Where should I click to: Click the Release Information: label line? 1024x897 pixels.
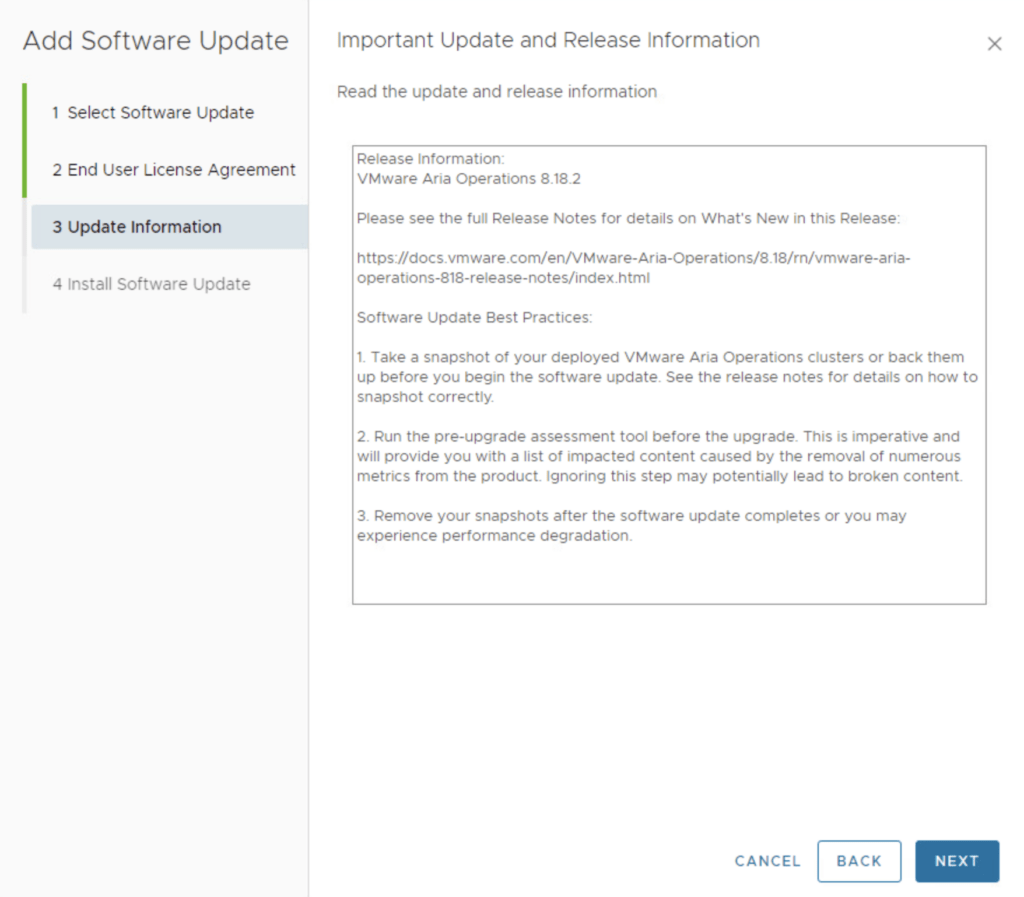tap(430, 159)
